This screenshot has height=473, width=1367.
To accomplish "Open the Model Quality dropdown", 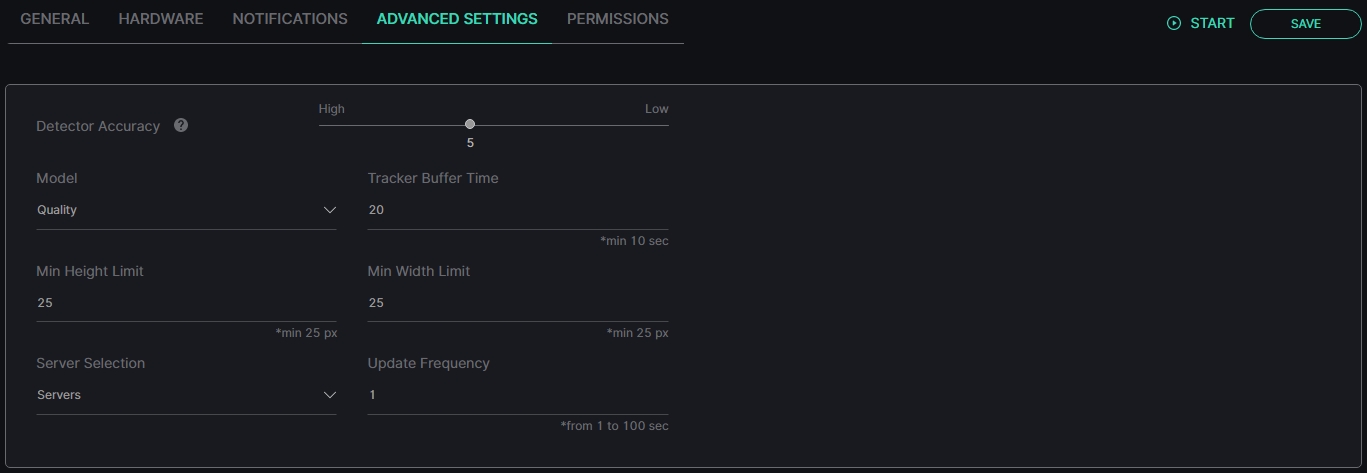I will pyautogui.click(x=186, y=210).
